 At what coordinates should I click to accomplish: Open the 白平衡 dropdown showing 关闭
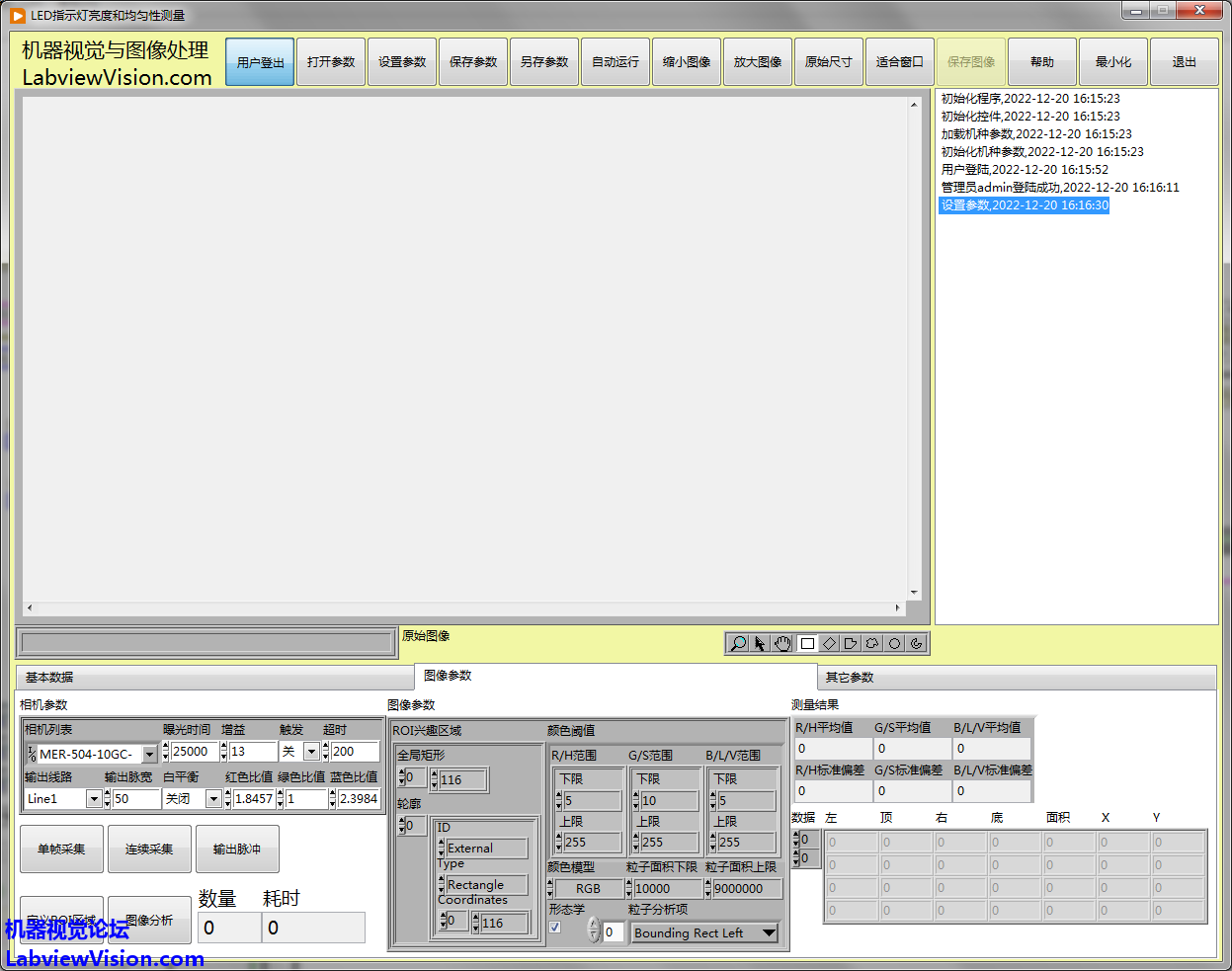(x=212, y=799)
